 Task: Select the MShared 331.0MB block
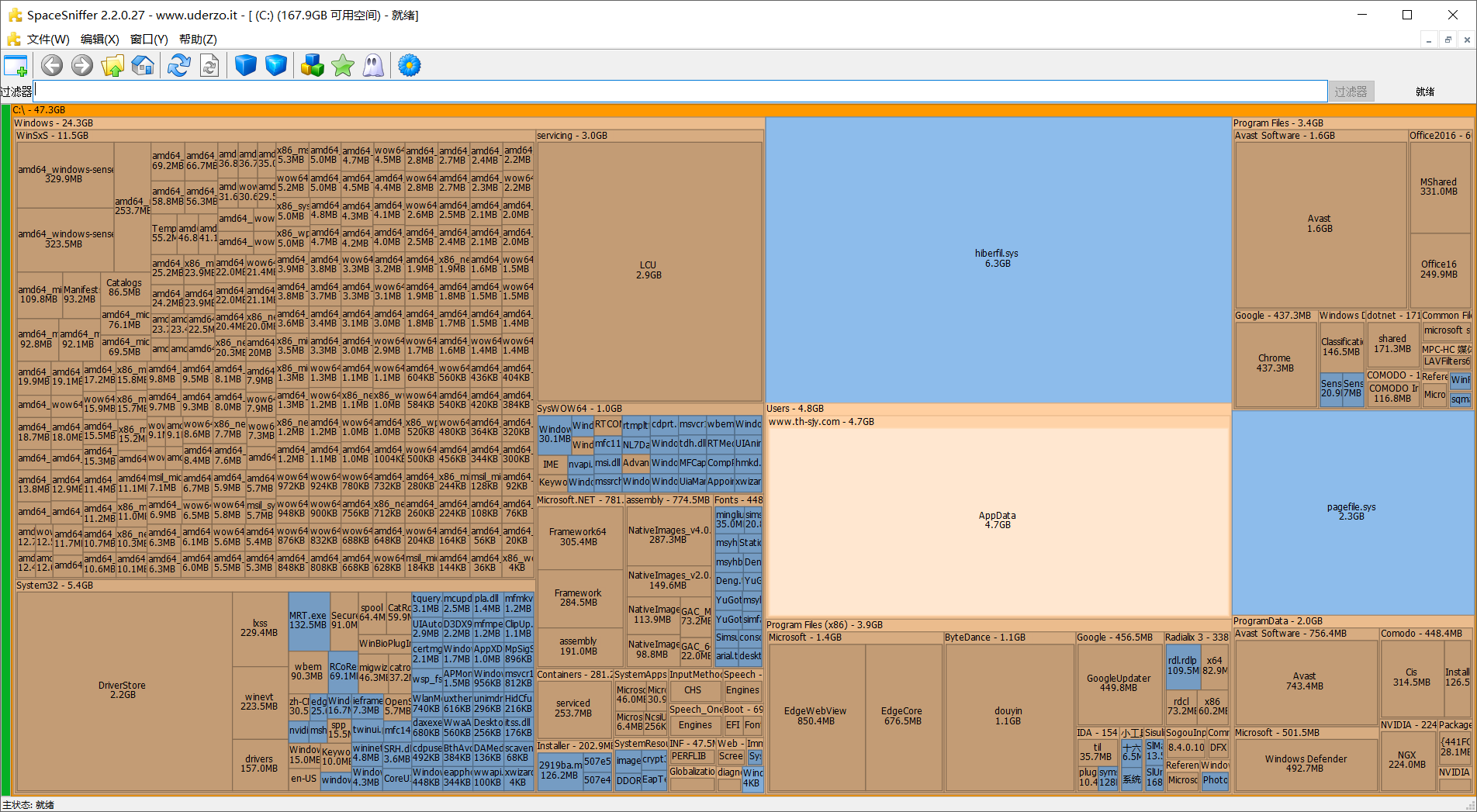1439,187
